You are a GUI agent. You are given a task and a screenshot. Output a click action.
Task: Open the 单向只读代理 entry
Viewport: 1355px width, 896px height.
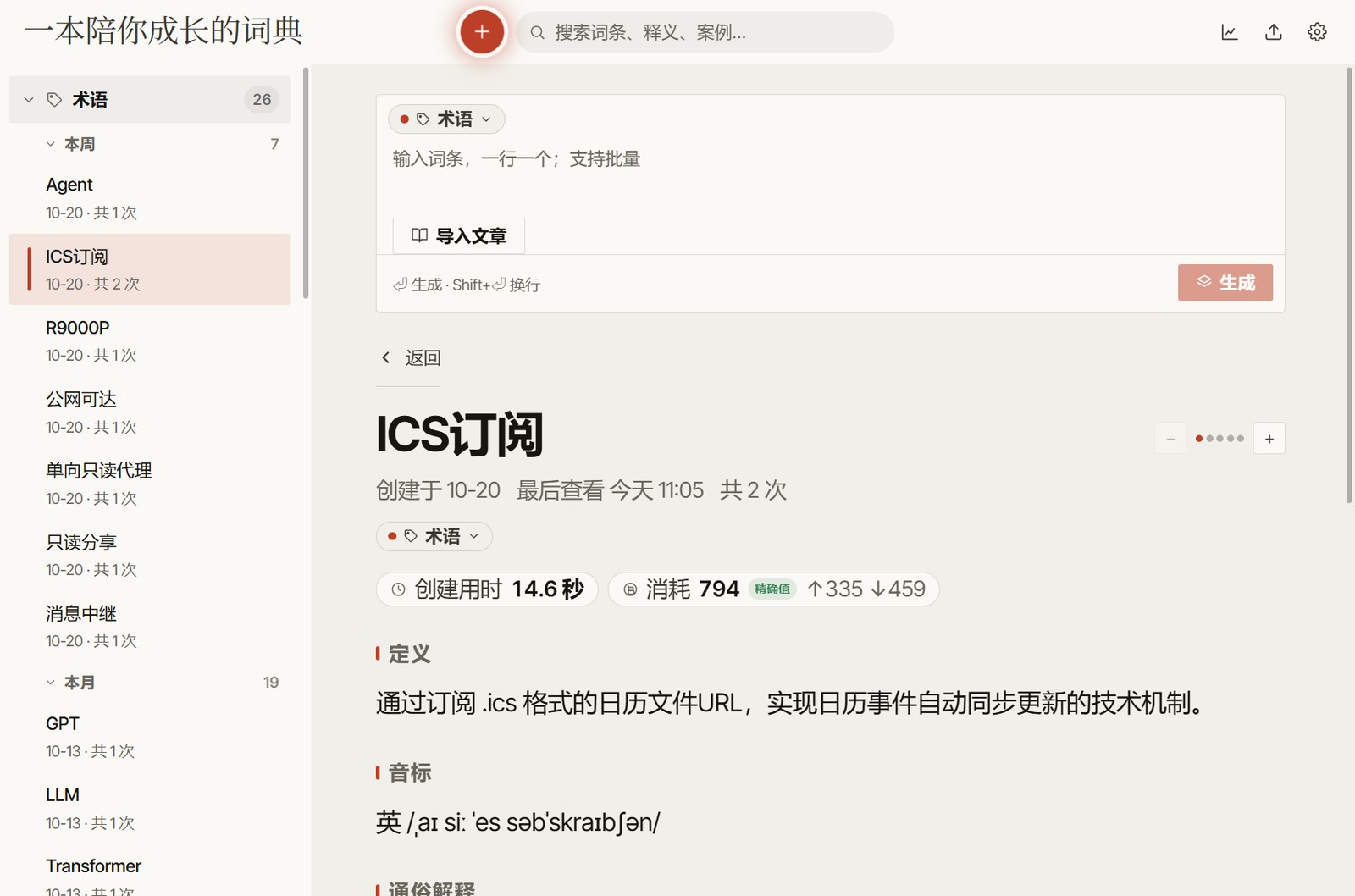tap(150, 484)
